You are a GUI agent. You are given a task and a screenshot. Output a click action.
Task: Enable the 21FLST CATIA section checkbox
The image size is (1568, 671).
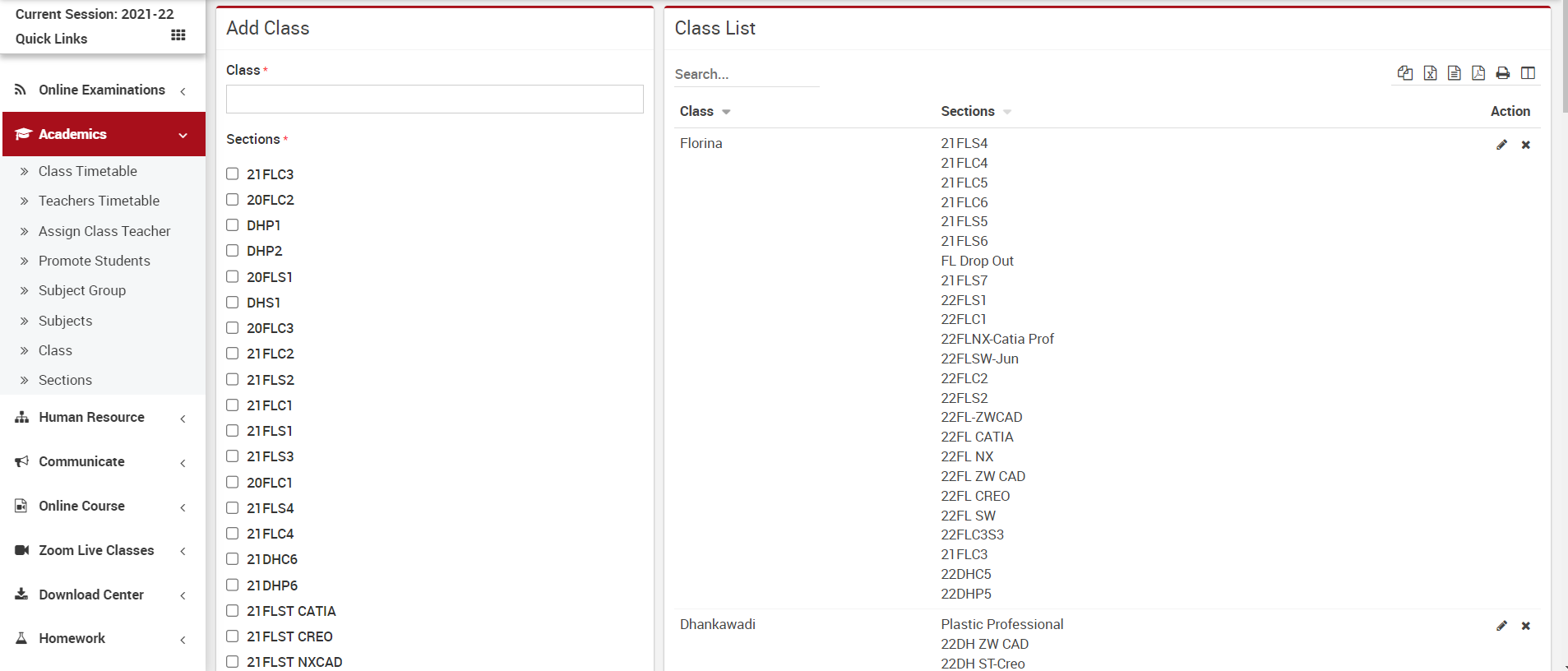(233, 611)
